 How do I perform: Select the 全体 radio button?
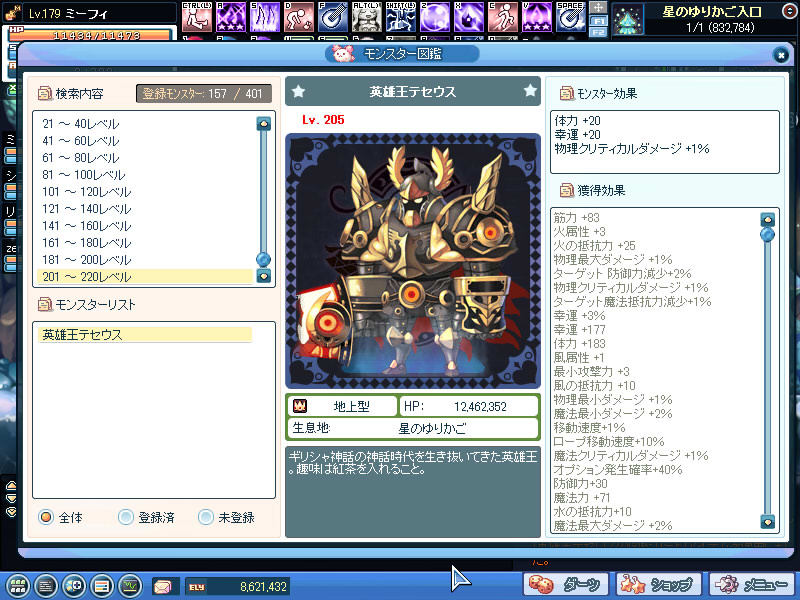point(46,517)
